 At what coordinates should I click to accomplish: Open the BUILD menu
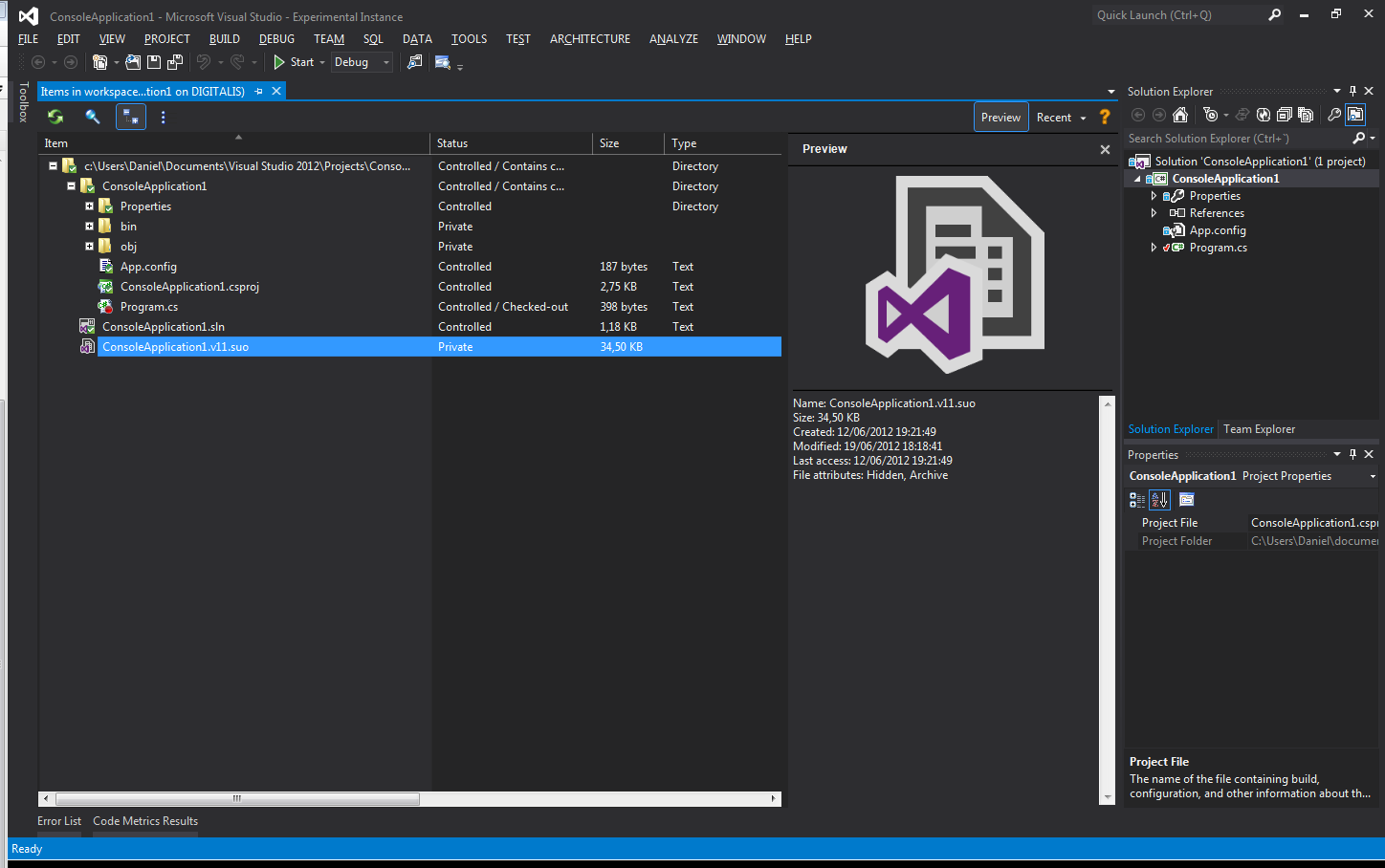[x=225, y=39]
